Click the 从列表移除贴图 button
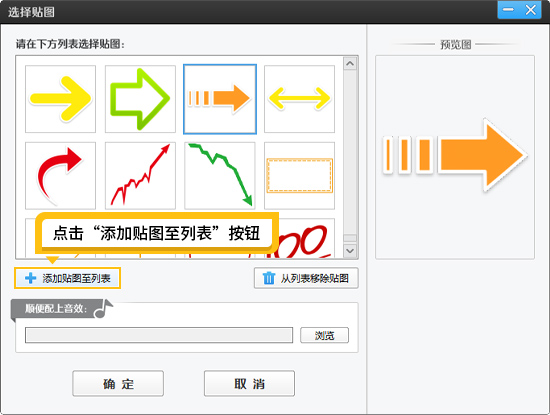 click(x=306, y=278)
